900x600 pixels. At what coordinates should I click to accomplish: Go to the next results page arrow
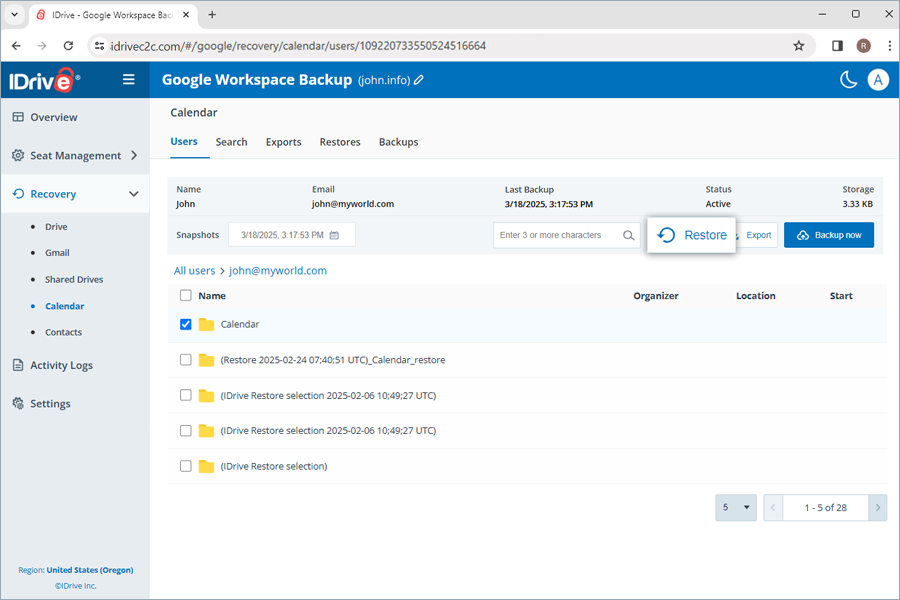point(877,508)
